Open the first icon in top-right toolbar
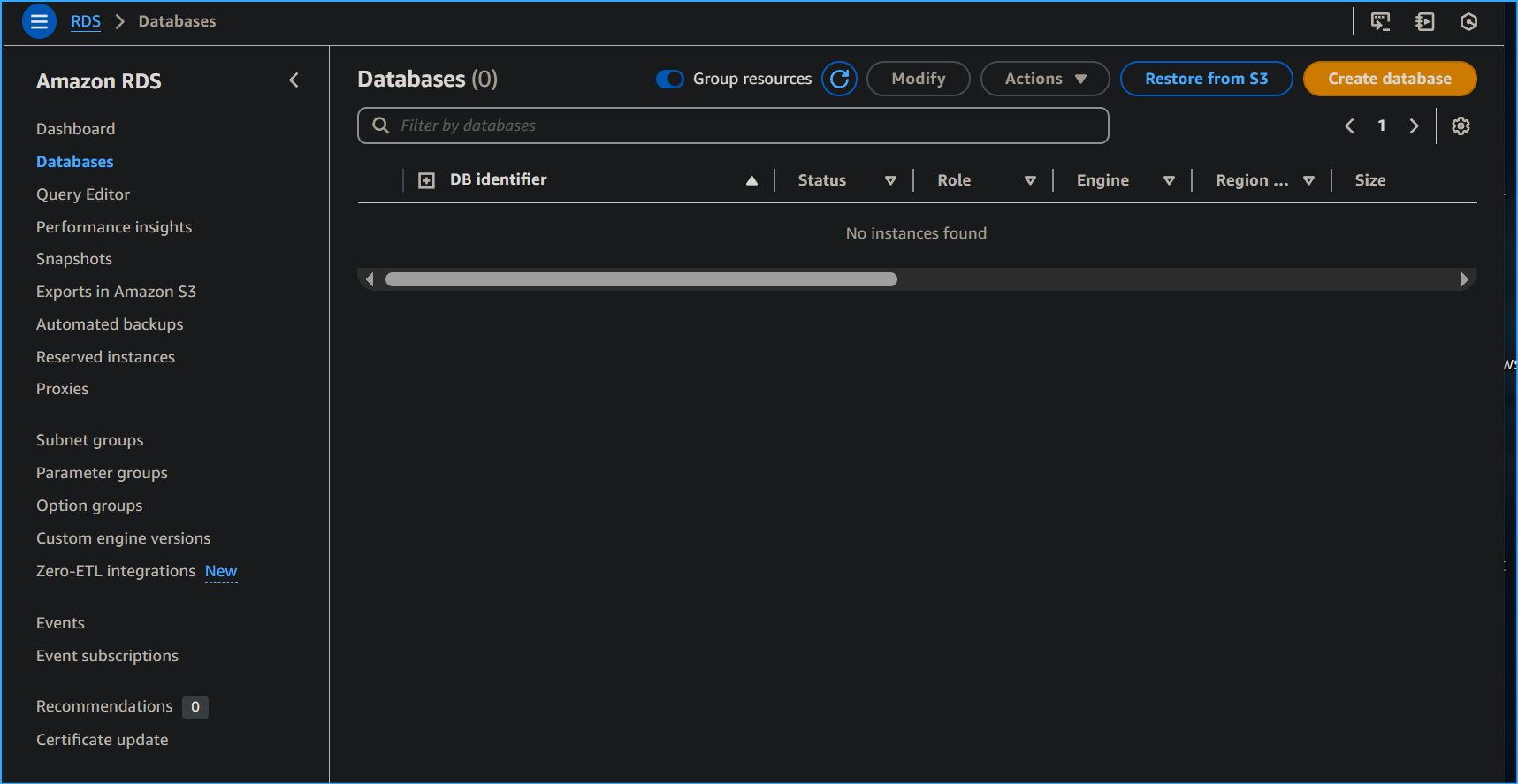Viewport: 1518px width, 784px height. (1380, 21)
